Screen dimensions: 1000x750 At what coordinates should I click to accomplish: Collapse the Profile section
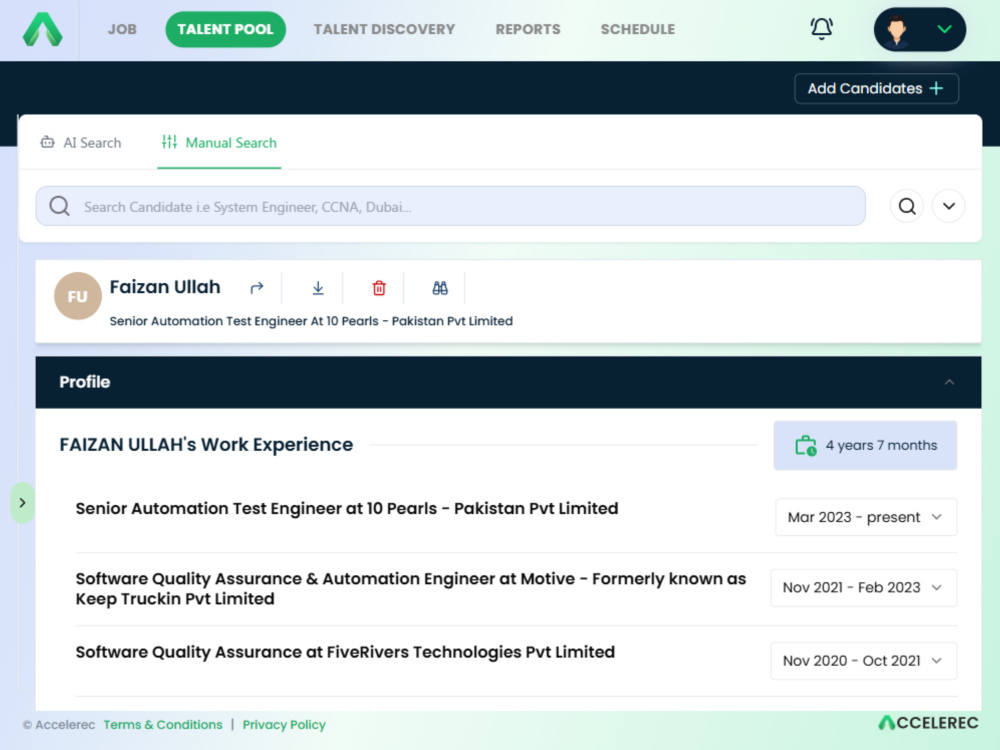[949, 382]
